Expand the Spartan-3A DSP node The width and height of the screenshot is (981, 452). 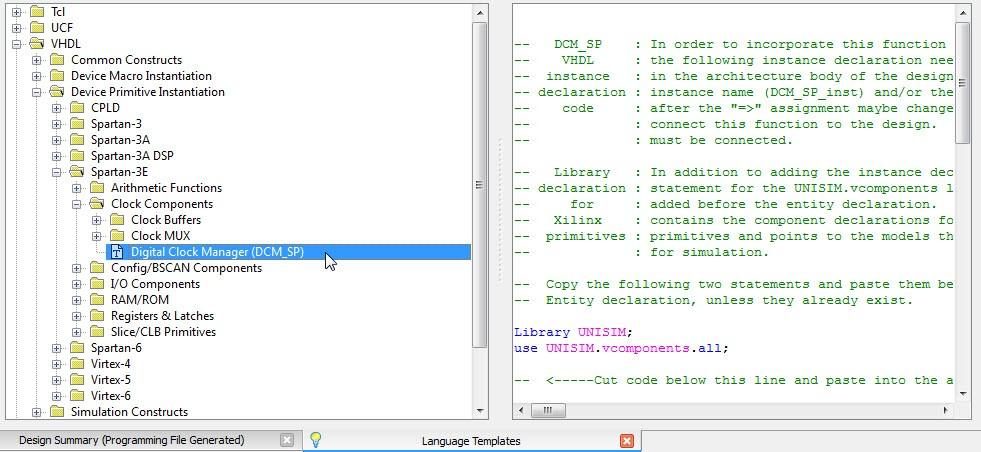[56, 156]
